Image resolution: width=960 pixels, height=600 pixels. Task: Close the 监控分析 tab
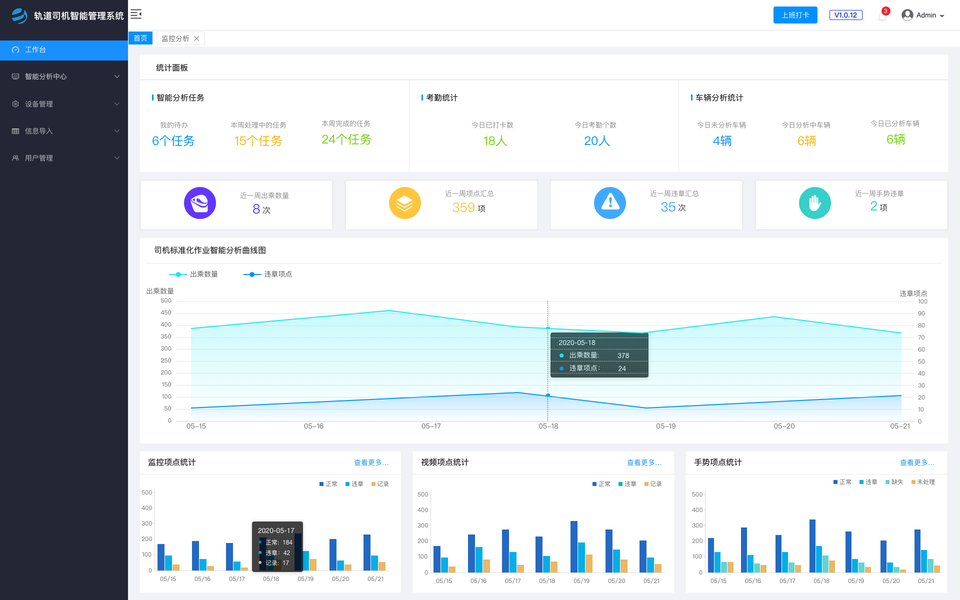click(x=197, y=39)
